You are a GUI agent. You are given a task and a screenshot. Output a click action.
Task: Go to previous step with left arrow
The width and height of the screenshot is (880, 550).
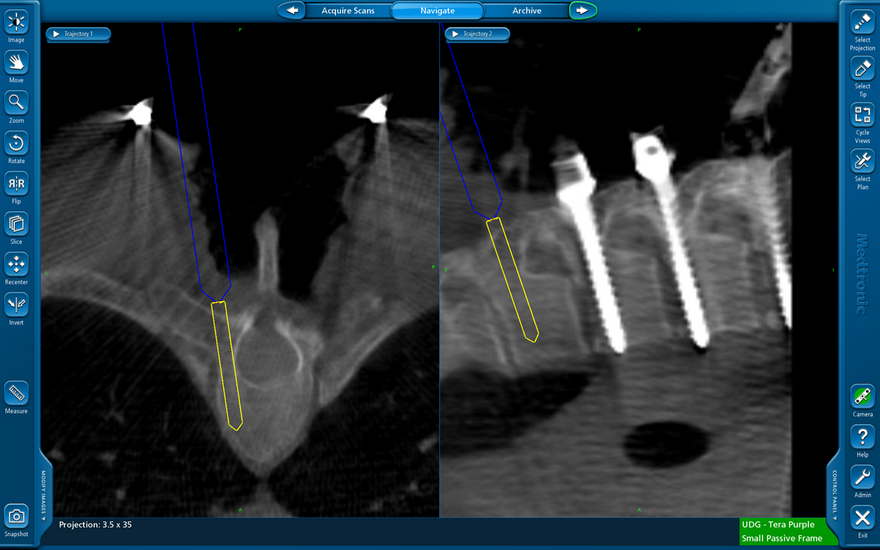coord(292,10)
